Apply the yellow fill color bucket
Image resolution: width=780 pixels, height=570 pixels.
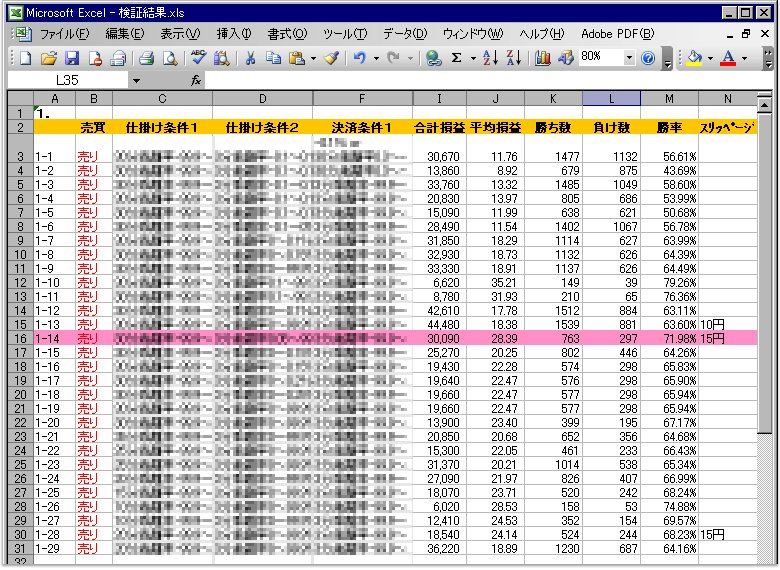click(x=694, y=58)
